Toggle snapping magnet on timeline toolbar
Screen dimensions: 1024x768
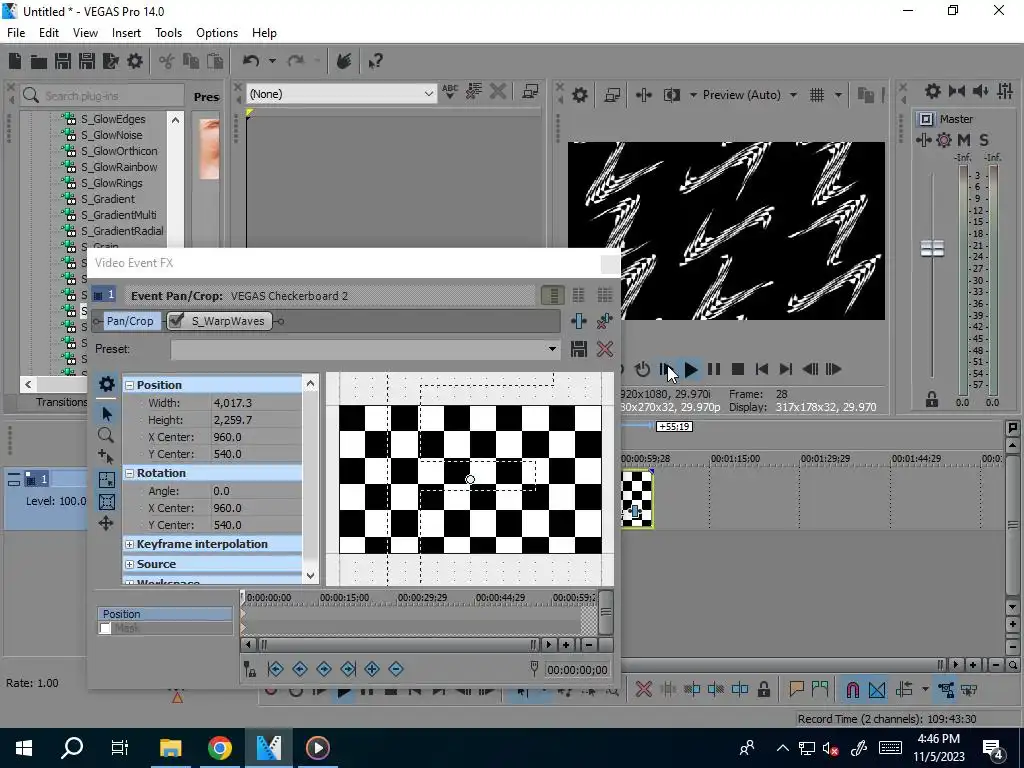pos(853,690)
